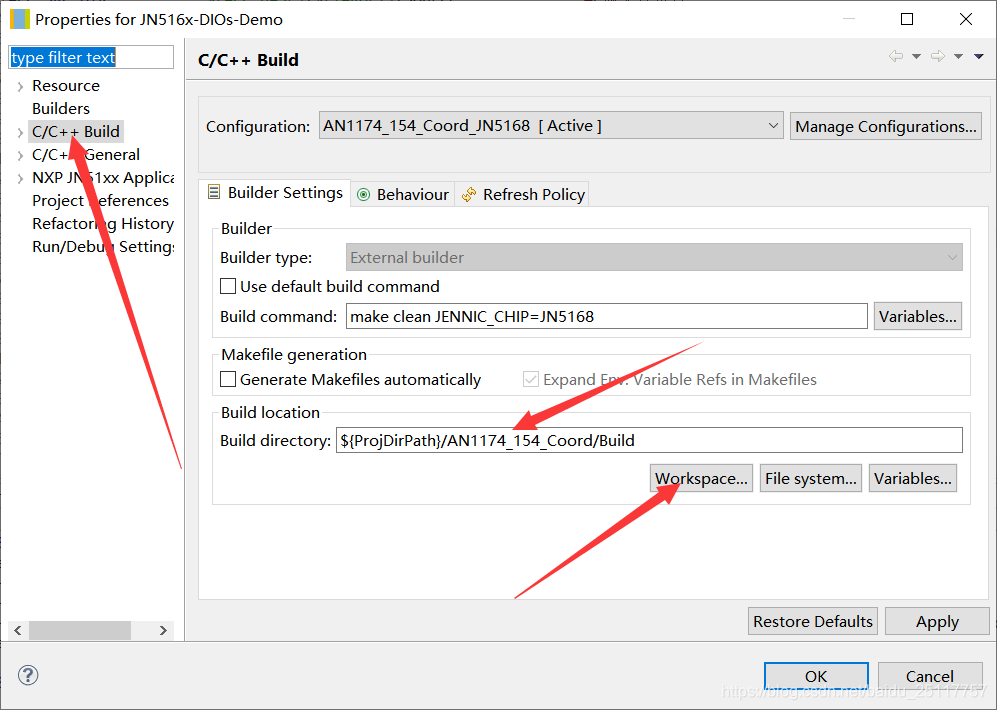The height and width of the screenshot is (710, 997).
Task: Click the tree horizontal scrollbar thumb
Action: click(x=80, y=630)
